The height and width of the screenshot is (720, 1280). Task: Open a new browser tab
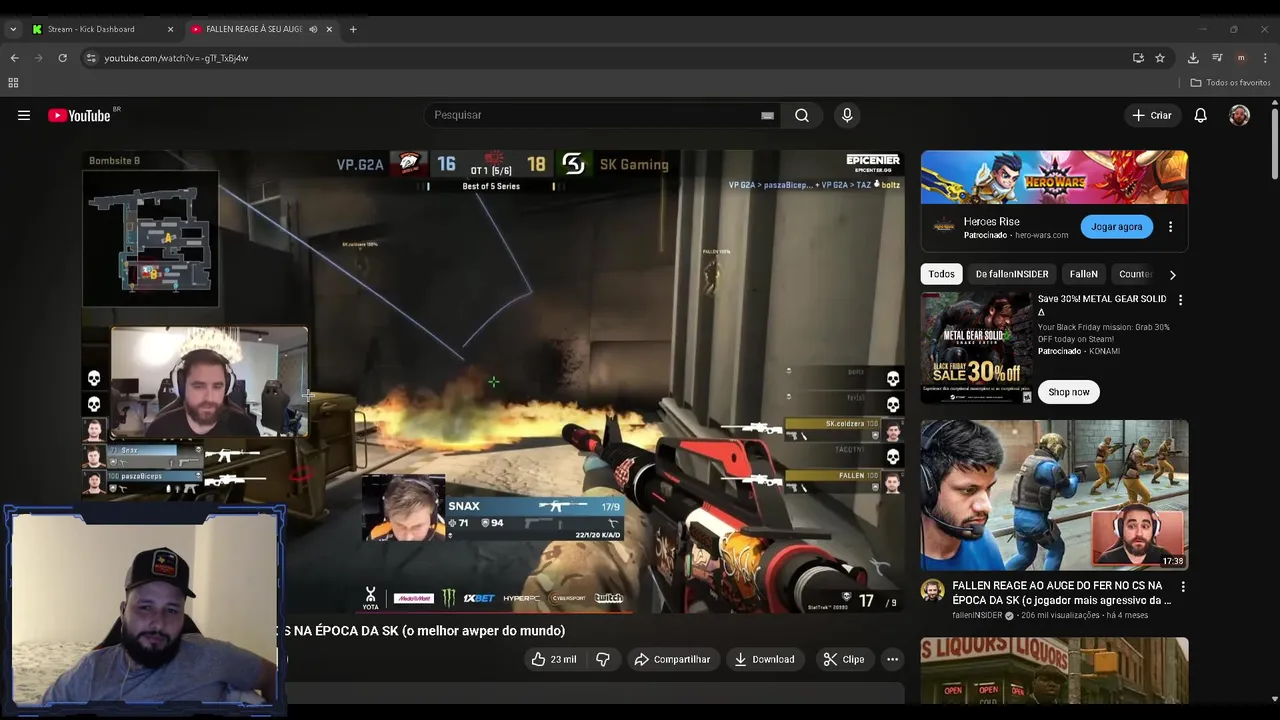tap(353, 29)
